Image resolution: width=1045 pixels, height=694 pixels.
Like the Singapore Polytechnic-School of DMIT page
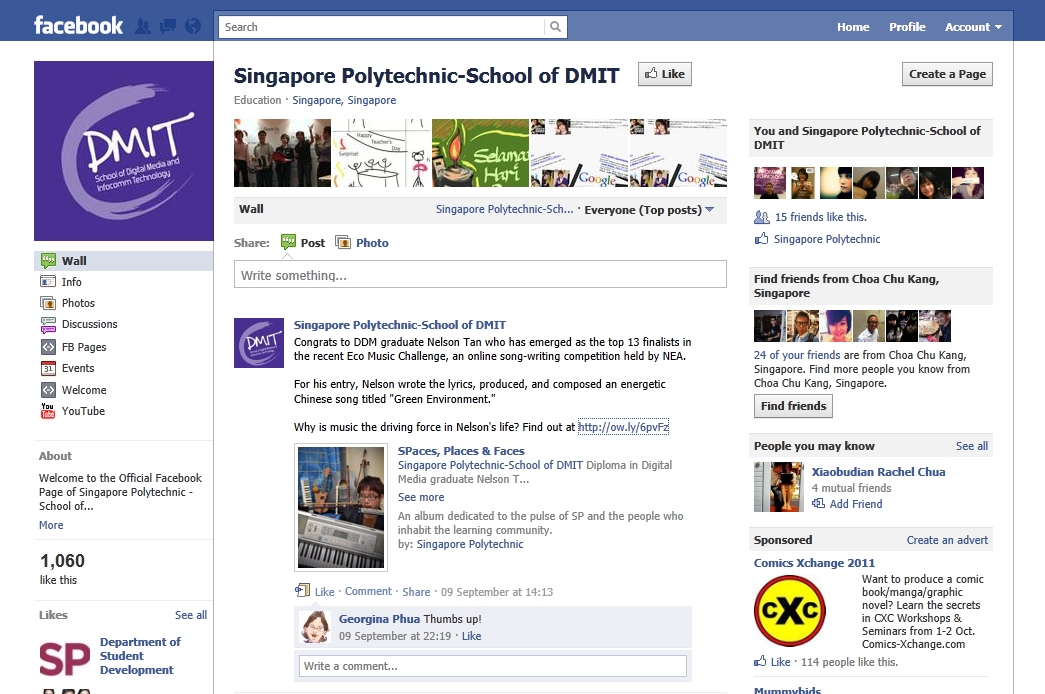pyautogui.click(x=665, y=74)
